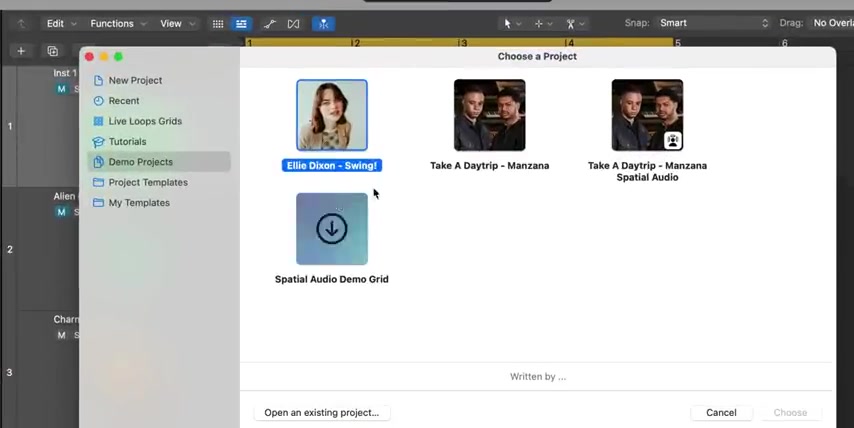Select Demo Projects in sidebar
854x428 pixels.
point(158,162)
